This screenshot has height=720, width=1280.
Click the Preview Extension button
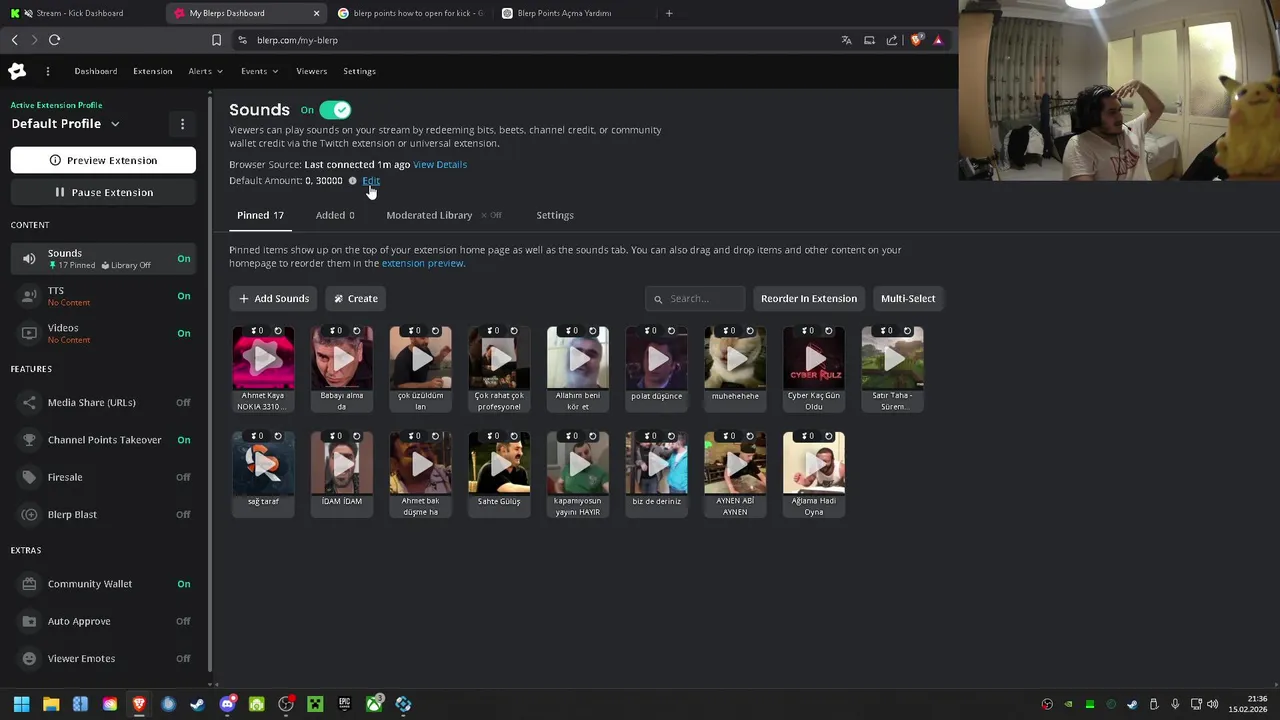coord(103,160)
